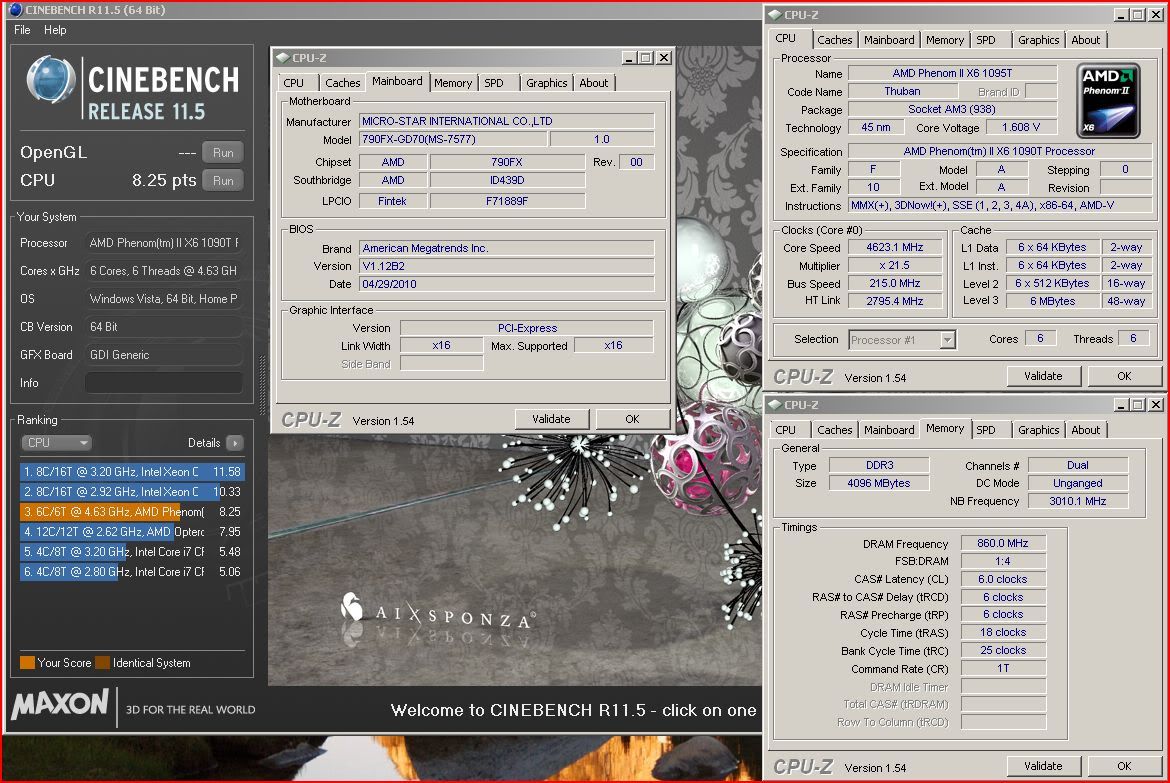Open the File menu in Cinebench
The width and height of the screenshot is (1170, 783).
(22, 30)
